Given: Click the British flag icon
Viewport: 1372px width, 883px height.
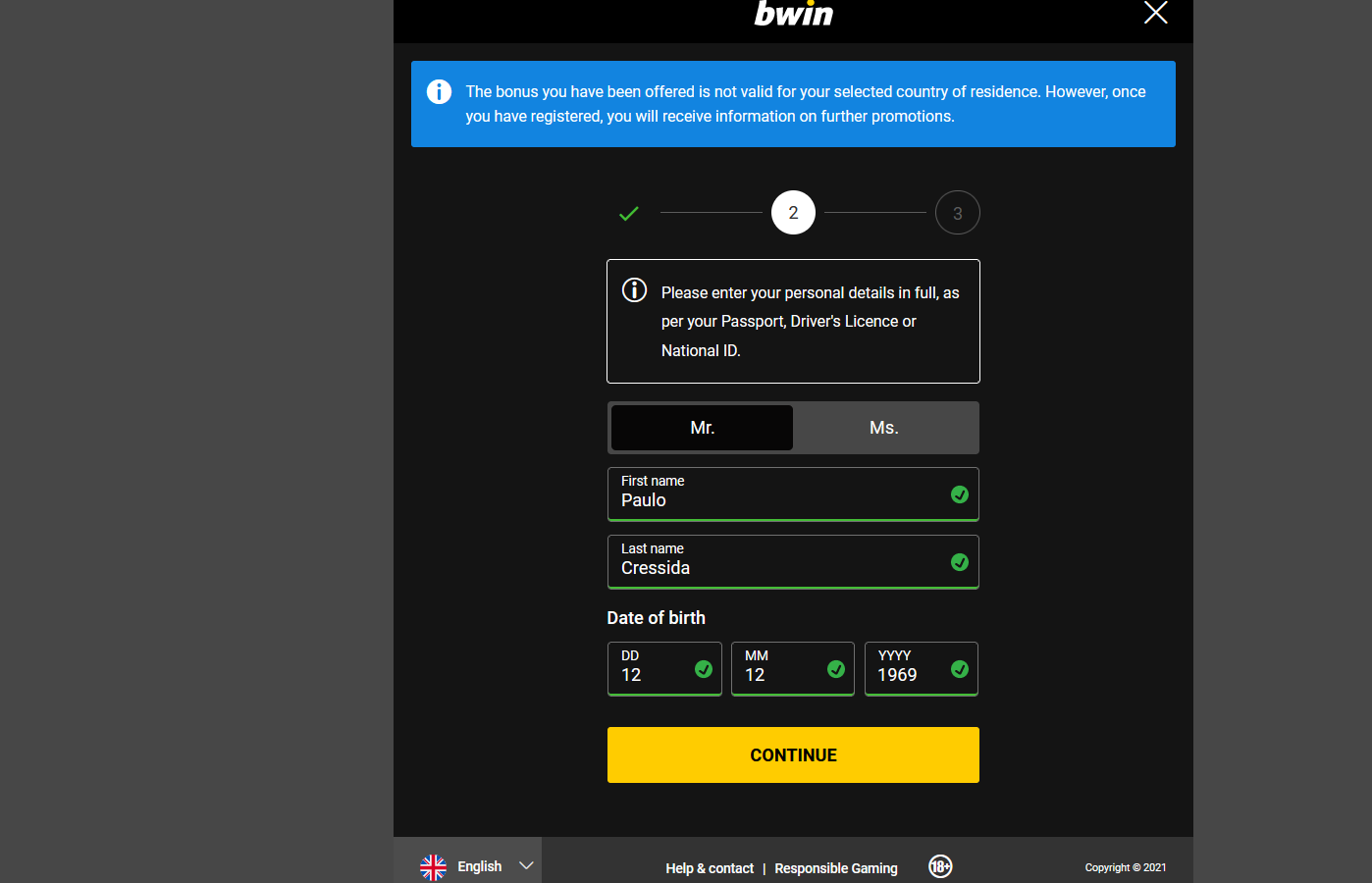Looking at the screenshot, I should tap(433, 866).
